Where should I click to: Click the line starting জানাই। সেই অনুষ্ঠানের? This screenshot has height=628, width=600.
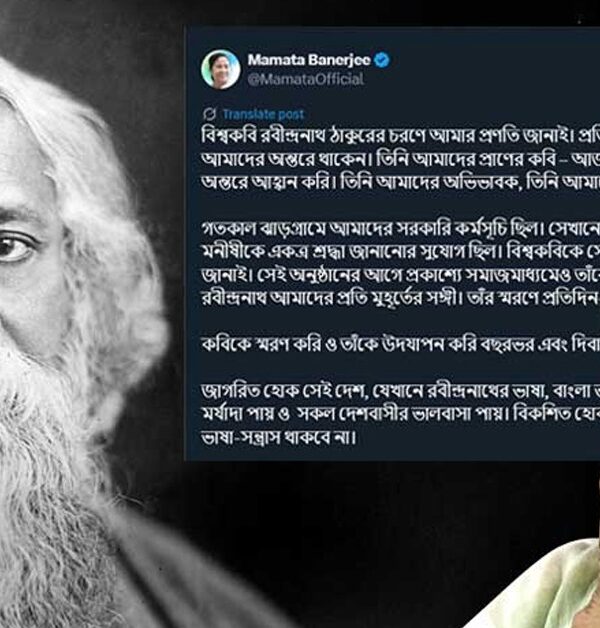pyautogui.click(x=401, y=275)
